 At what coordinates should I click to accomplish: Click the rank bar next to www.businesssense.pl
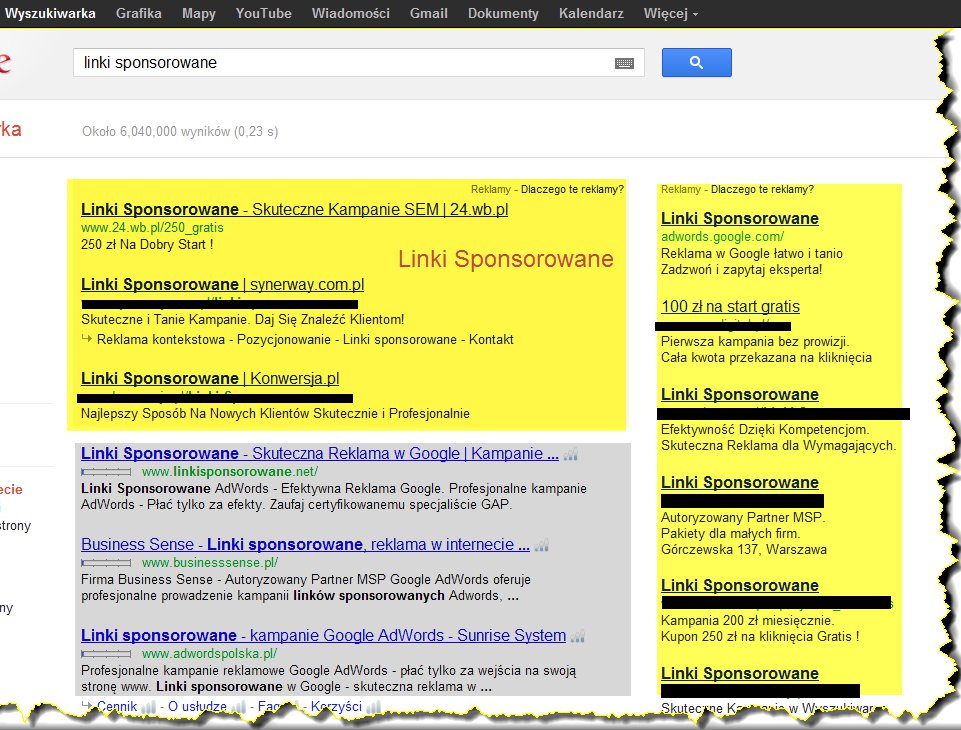pyautogui.click(x=106, y=563)
